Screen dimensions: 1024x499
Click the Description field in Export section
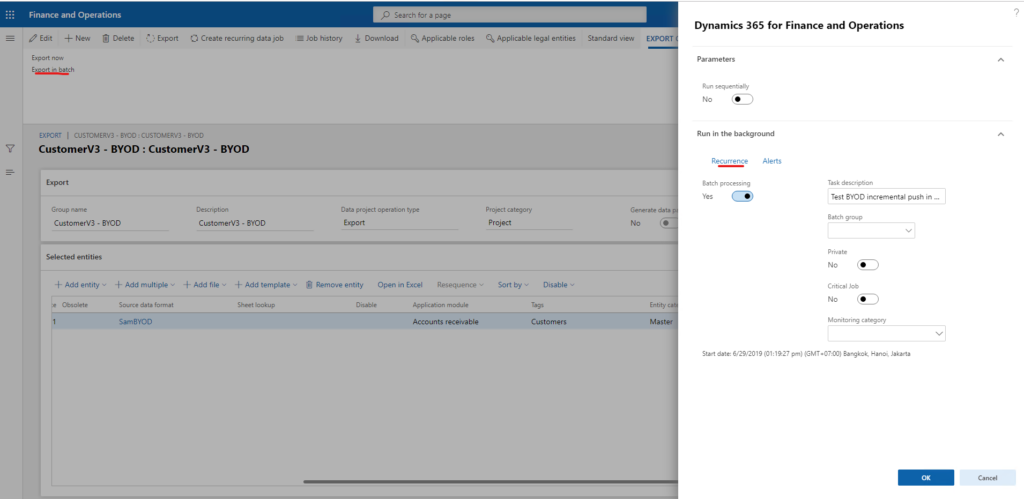click(255, 223)
